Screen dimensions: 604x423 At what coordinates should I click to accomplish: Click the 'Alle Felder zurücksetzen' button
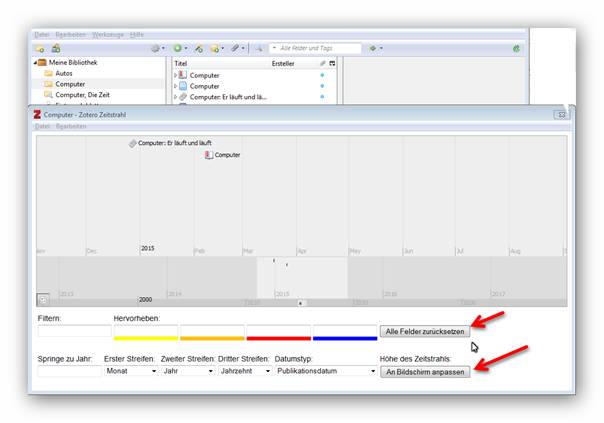point(425,331)
